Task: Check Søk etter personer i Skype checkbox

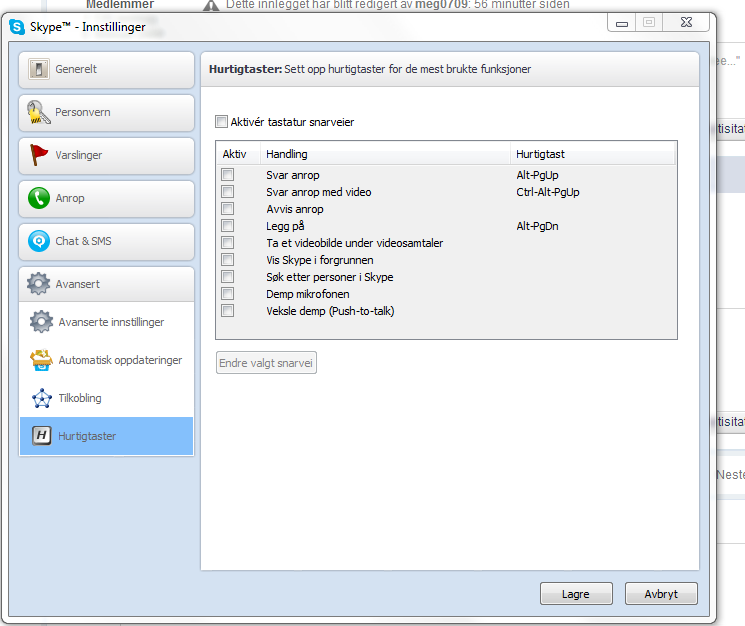Action: click(x=228, y=276)
